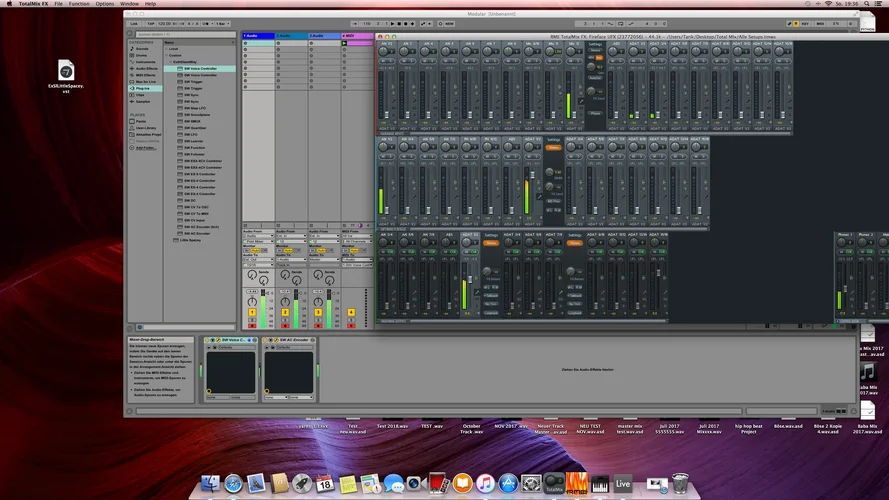Toggle track 1 activator button
Viewport: 889px width, 500px height.
253,313
